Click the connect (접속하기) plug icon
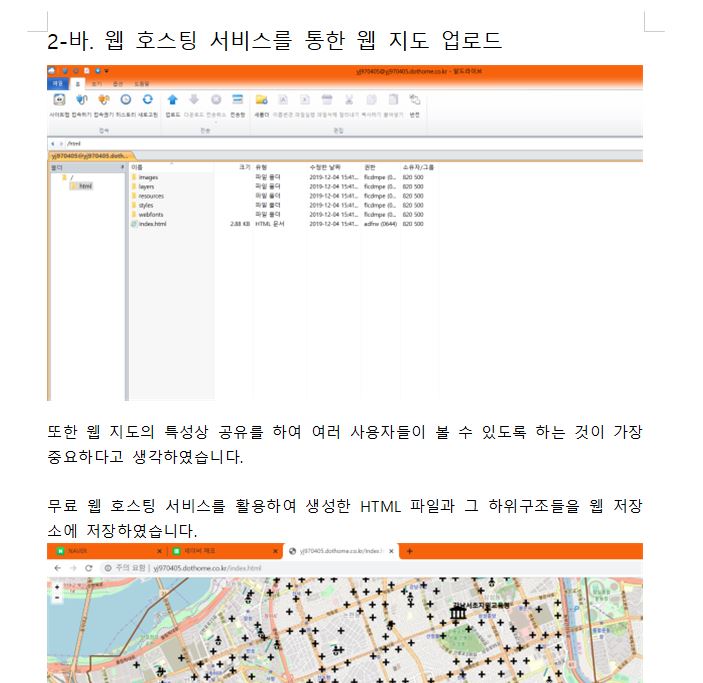This screenshot has height=683, width=703. point(82,100)
